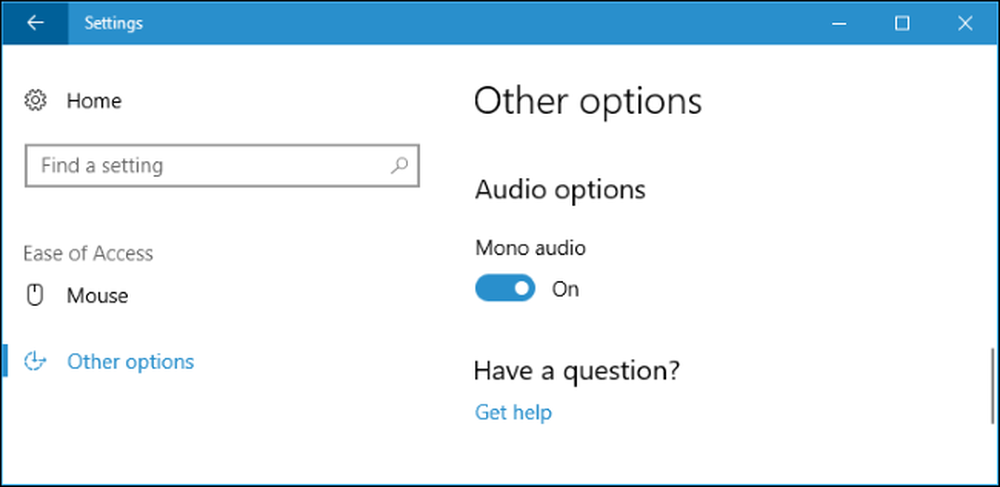Click the Have a question? heading
This screenshot has width=1000, height=487.
point(577,370)
